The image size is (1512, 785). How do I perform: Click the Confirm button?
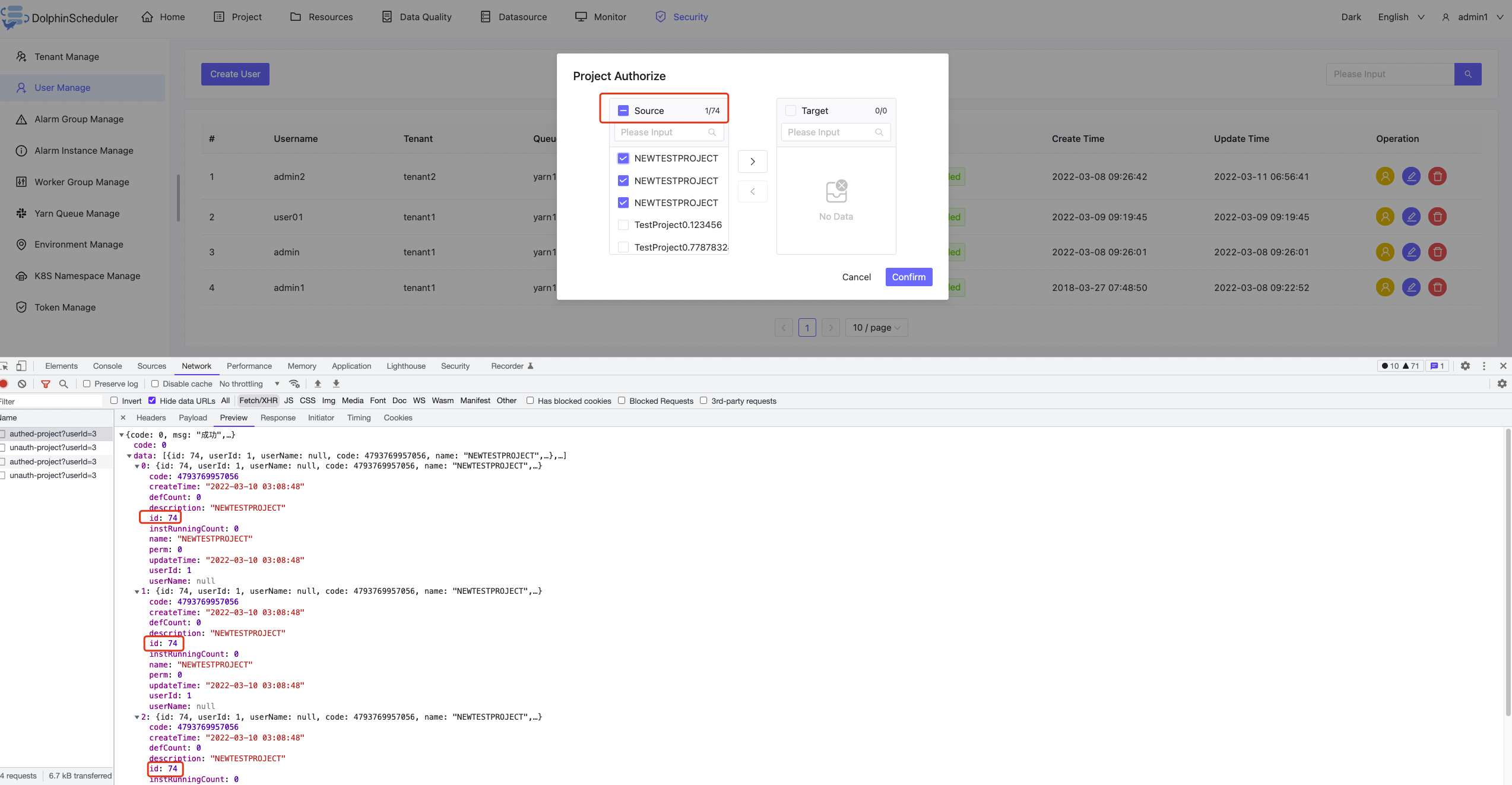click(909, 277)
